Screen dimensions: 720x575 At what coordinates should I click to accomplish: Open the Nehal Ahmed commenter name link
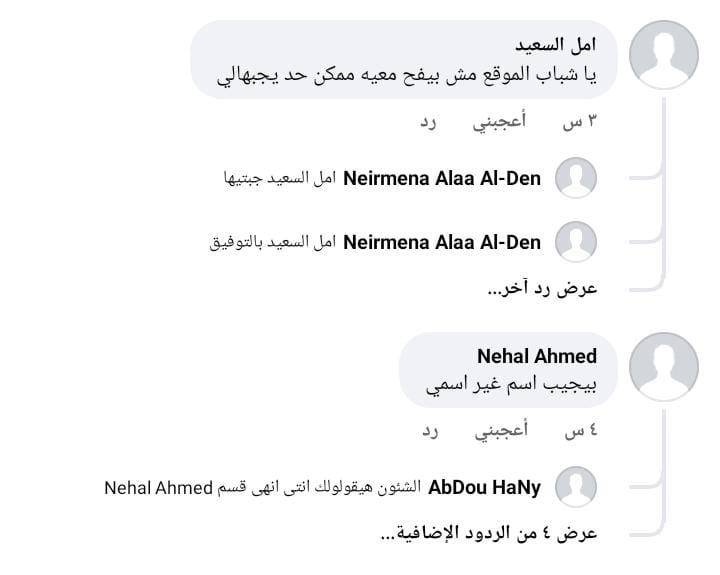[x=537, y=357]
